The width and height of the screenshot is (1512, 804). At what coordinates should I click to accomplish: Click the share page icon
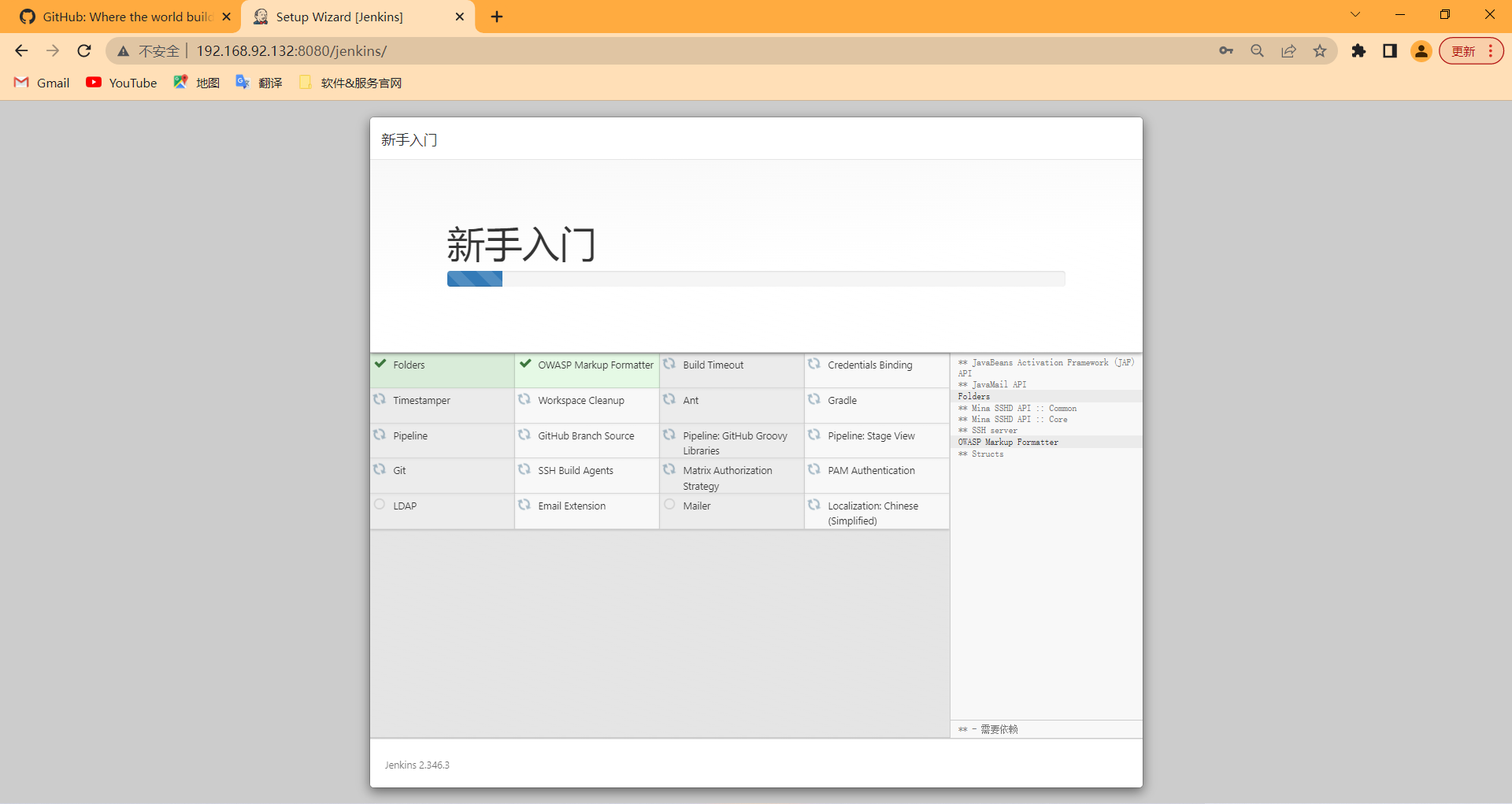tap(1289, 51)
